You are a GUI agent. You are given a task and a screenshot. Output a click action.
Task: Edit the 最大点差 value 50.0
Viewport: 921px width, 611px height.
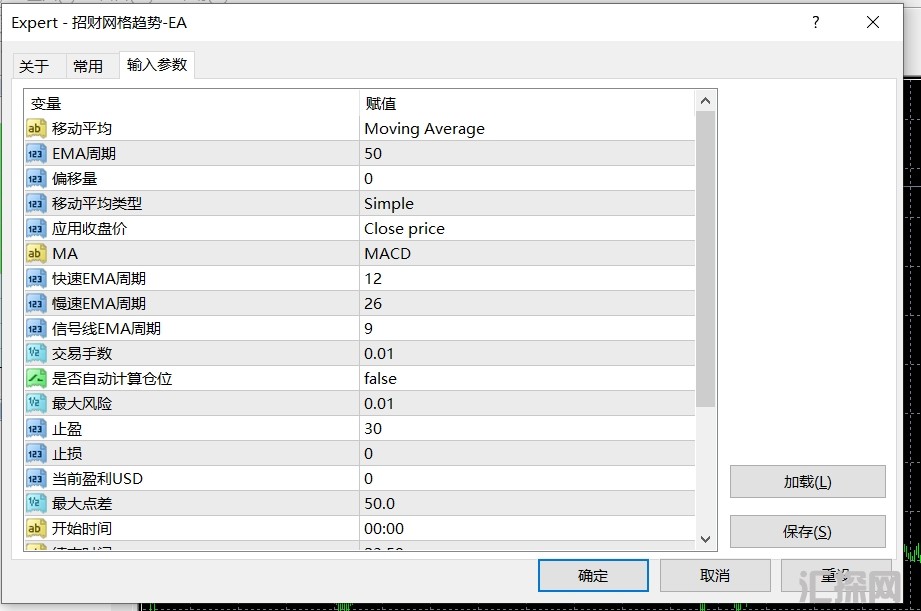point(527,503)
